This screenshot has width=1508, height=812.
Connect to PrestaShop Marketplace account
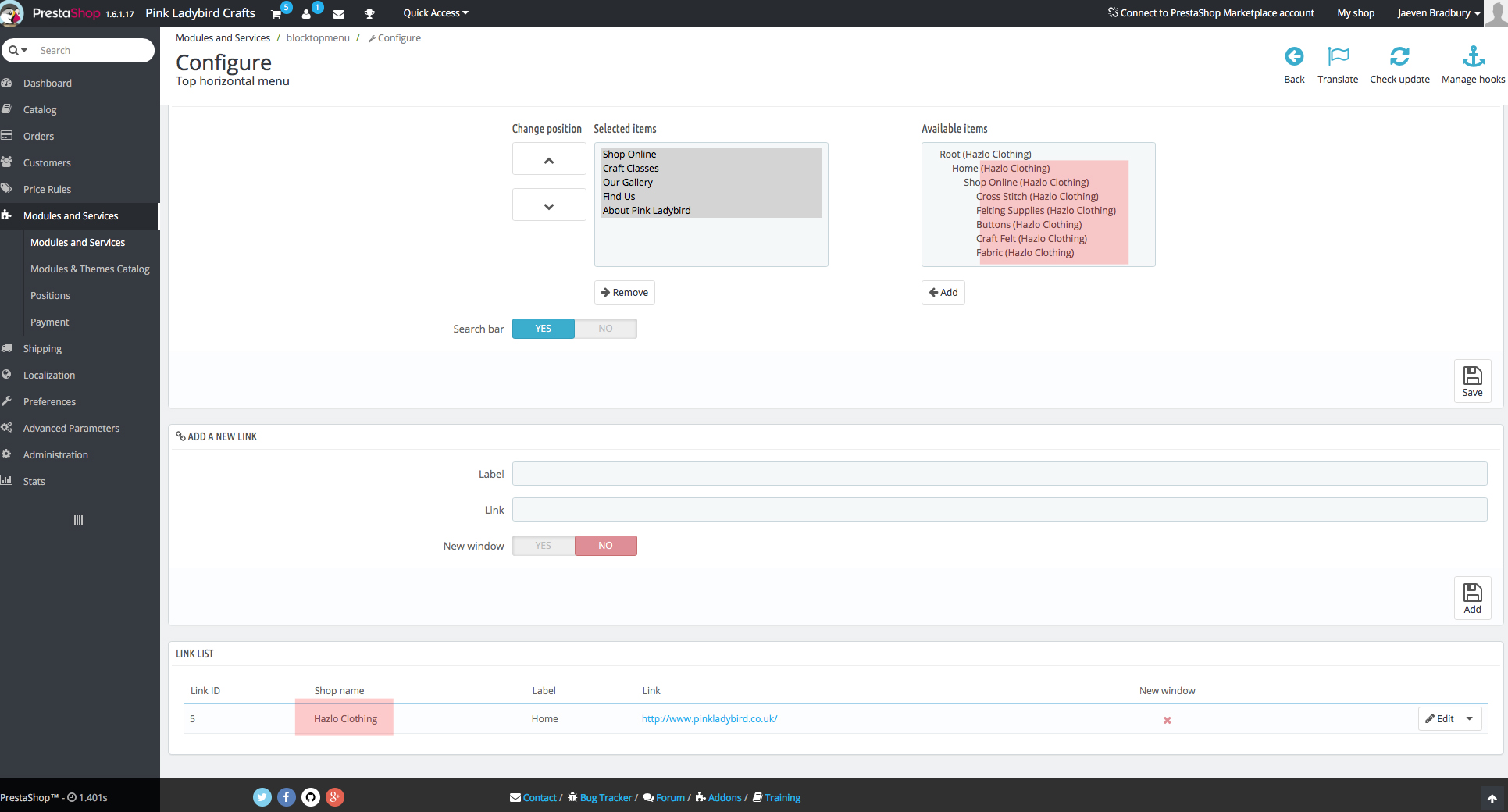click(x=1210, y=13)
